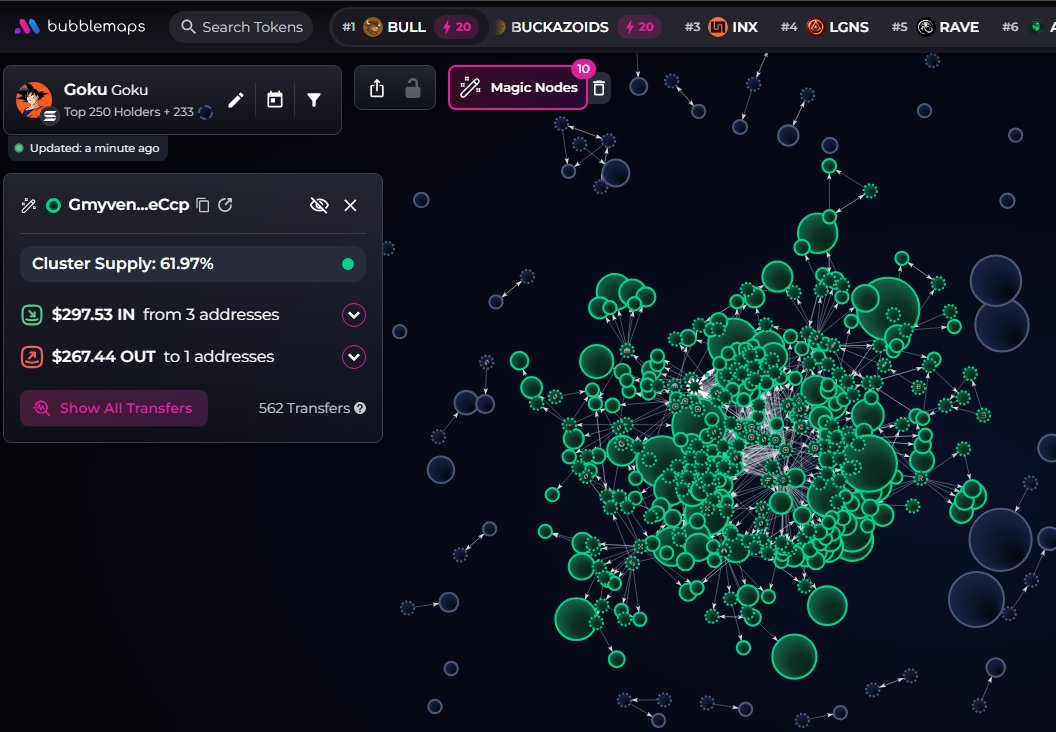
Task: Toggle the map lock icon
Action: coord(412,89)
